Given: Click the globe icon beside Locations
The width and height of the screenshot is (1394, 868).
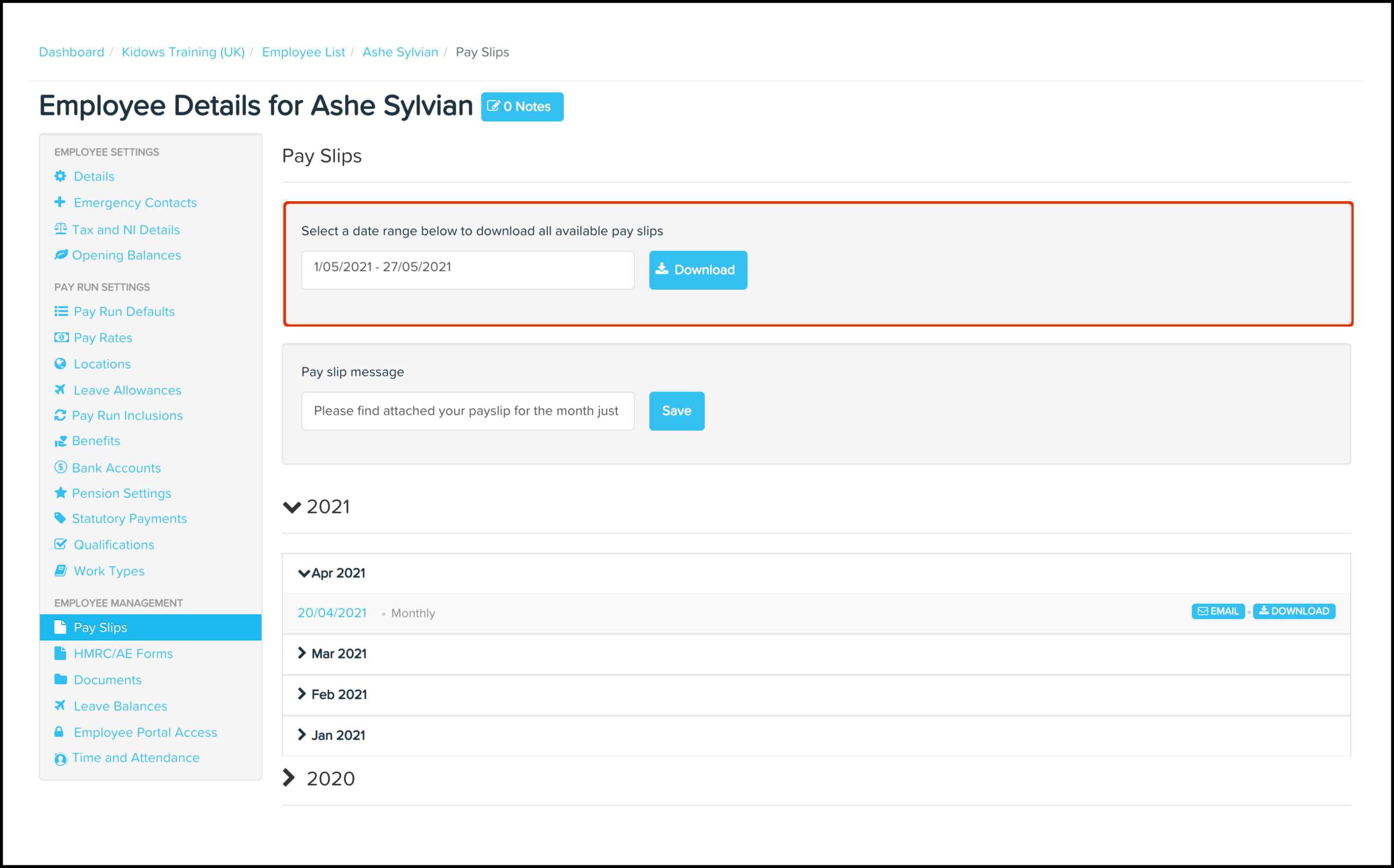Looking at the screenshot, I should click(60, 364).
